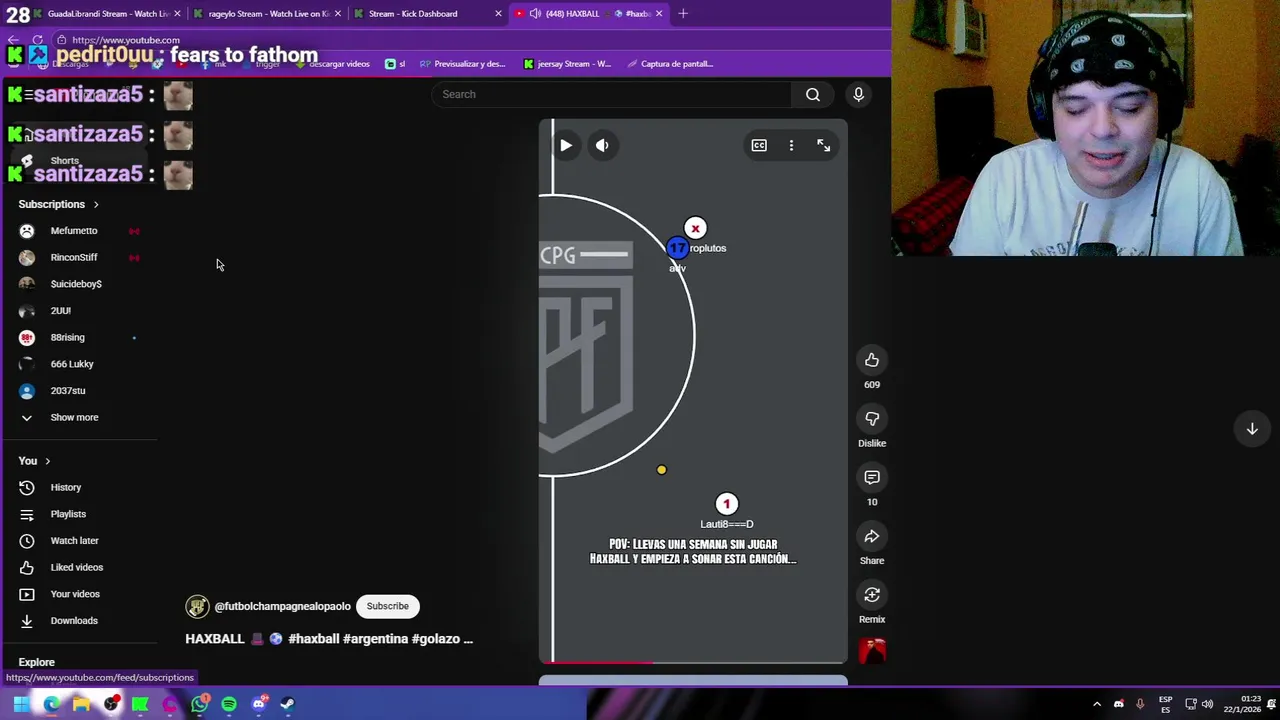
Task: Run search with the magnifier button
Action: (813, 94)
